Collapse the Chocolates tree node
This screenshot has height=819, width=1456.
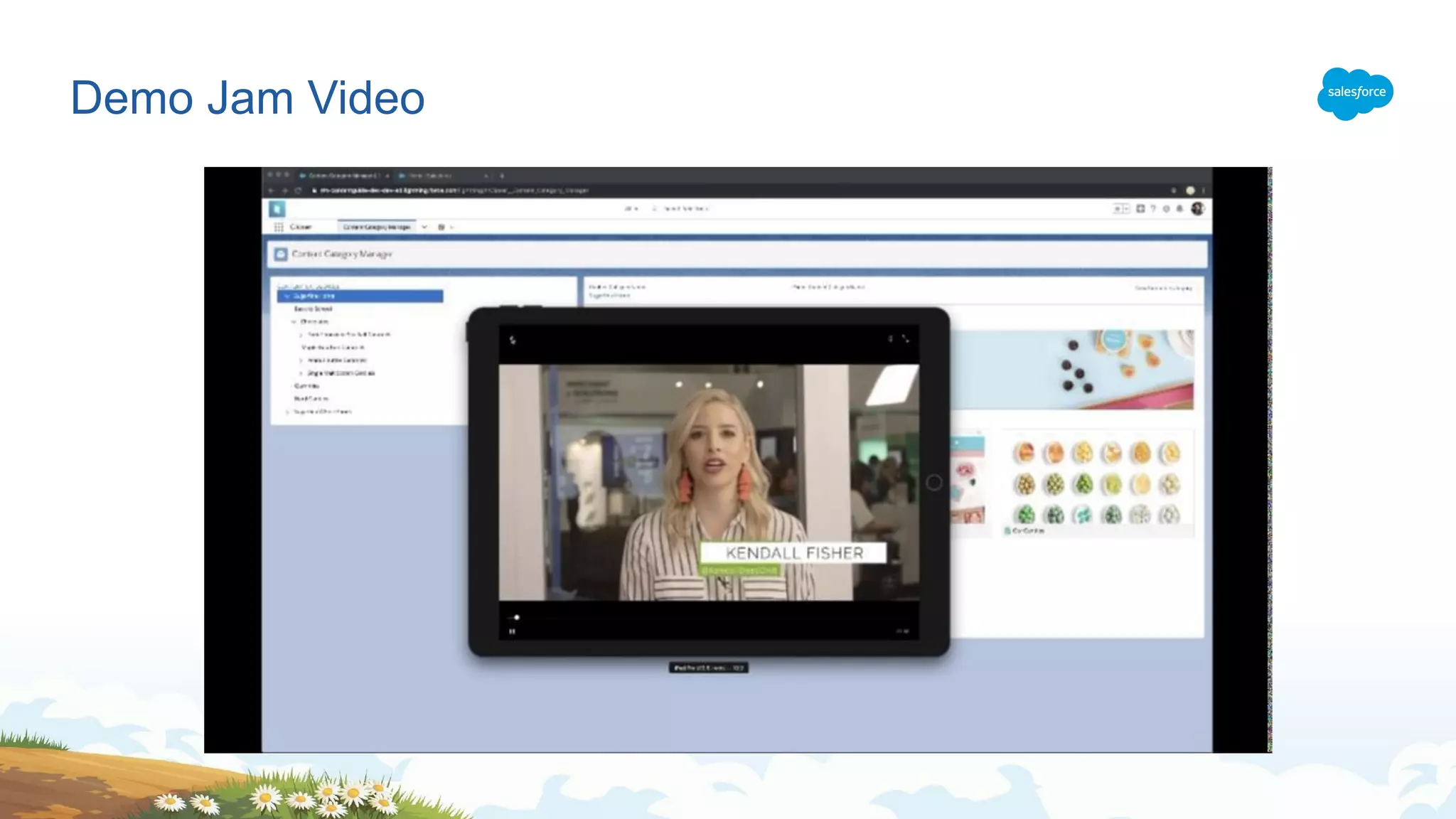[x=294, y=321]
